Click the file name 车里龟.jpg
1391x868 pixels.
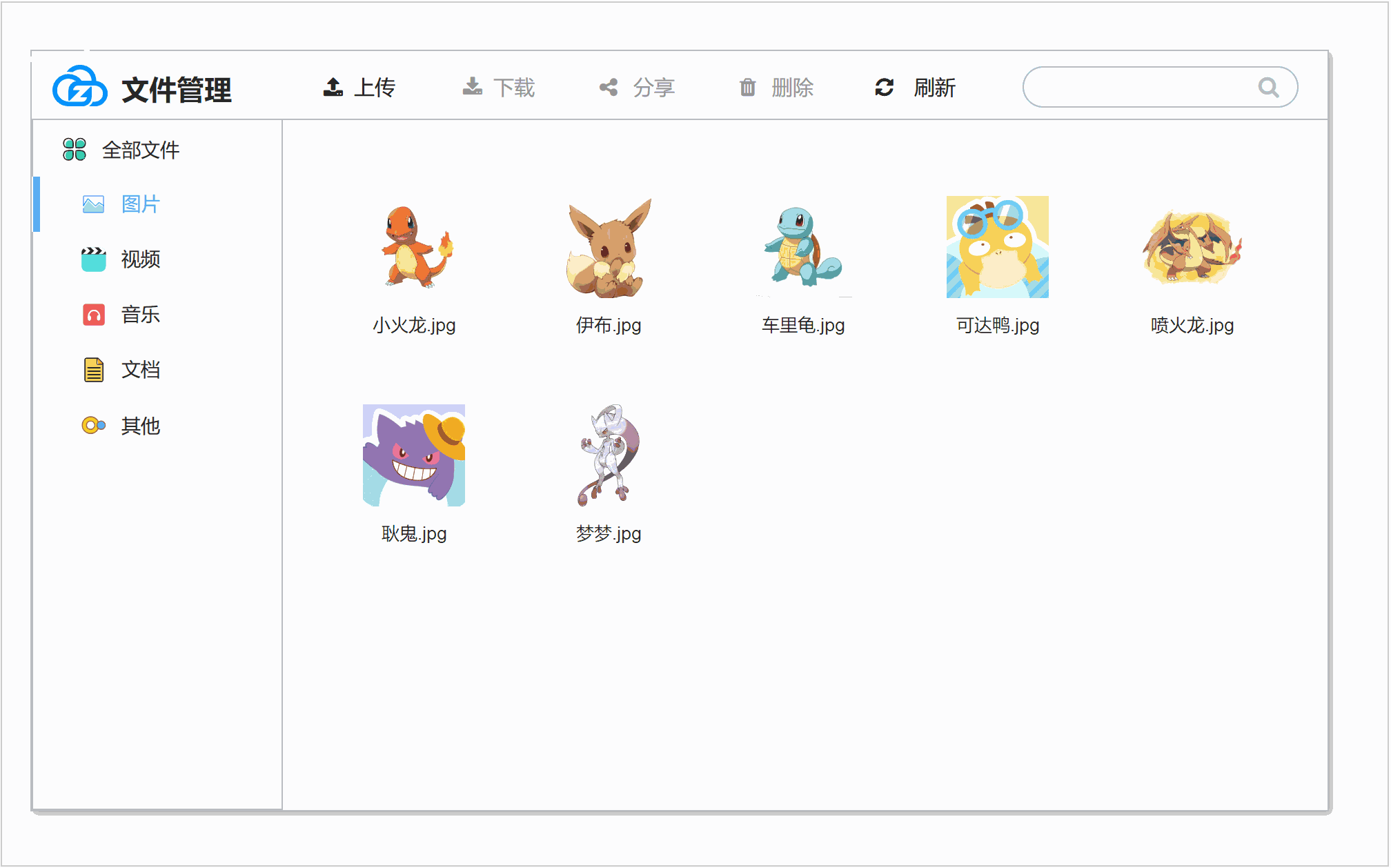(x=803, y=325)
